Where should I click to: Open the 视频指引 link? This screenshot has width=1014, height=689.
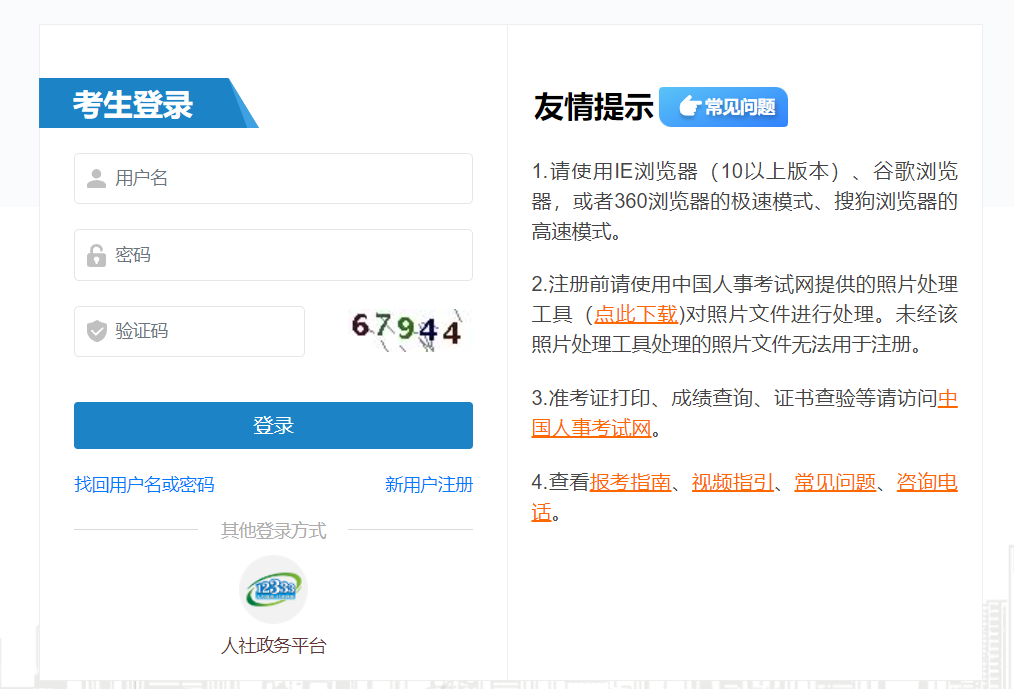tap(732, 483)
